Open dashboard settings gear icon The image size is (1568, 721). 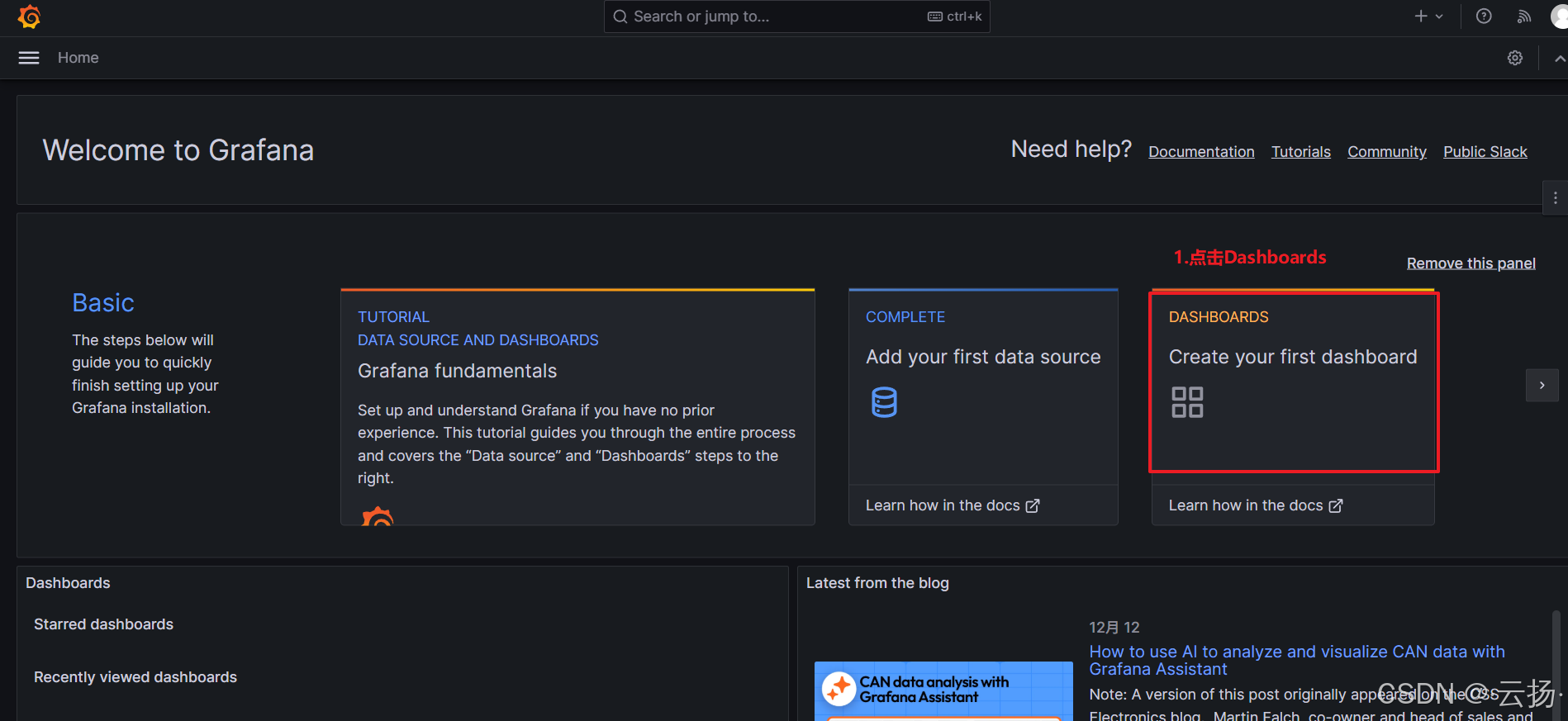coord(1515,58)
